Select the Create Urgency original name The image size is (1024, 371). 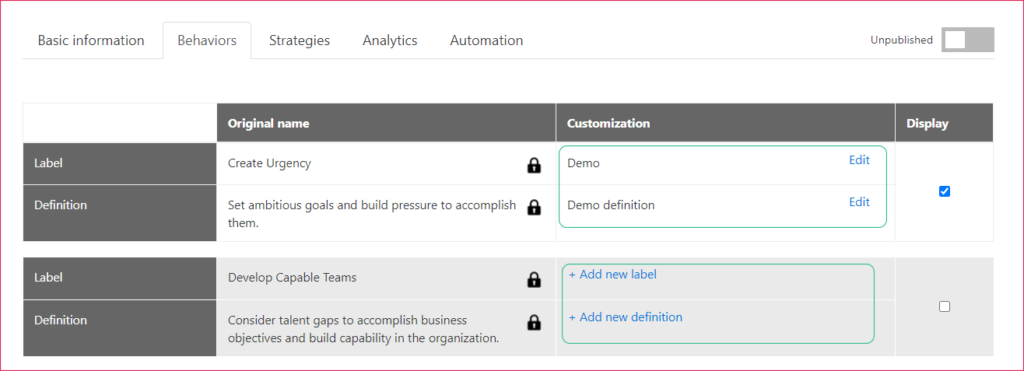[x=269, y=163]
